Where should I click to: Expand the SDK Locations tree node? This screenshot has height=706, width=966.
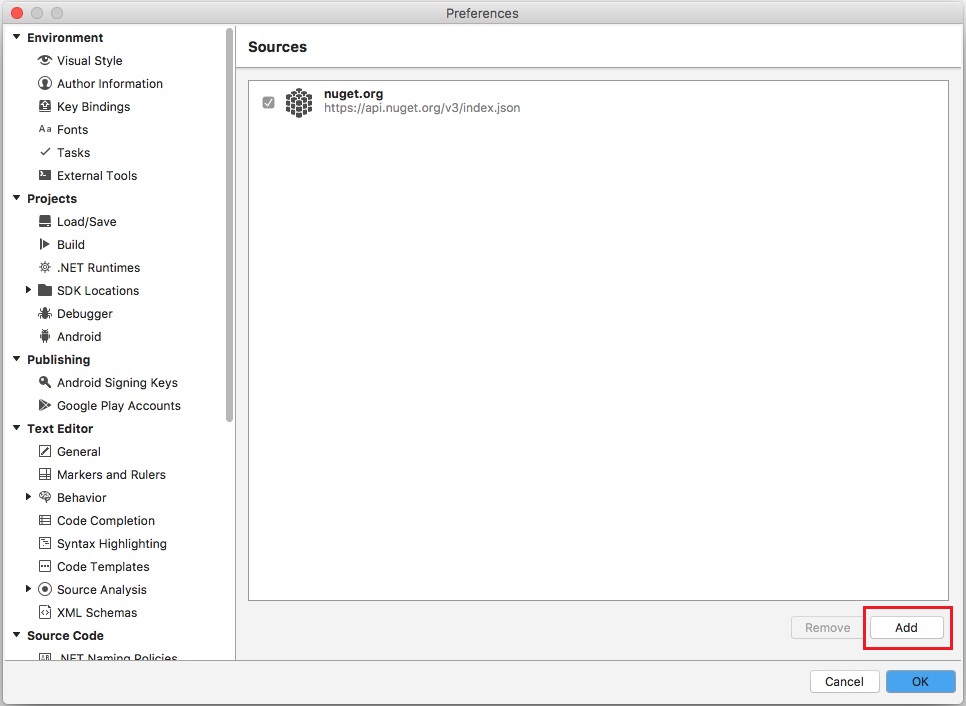click(28, 291)
